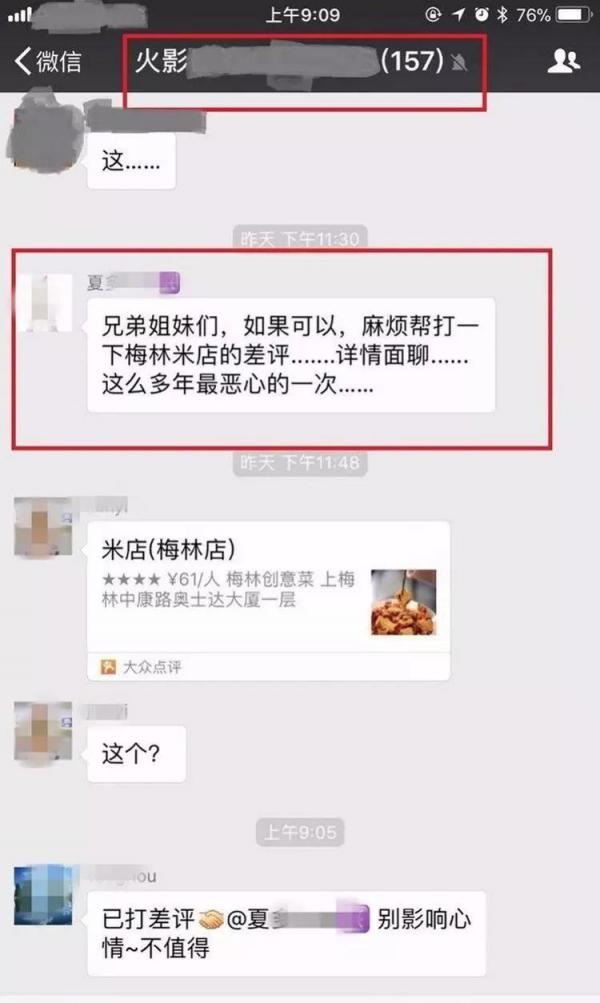Tap the 微信 back label
The height and width of the screenshot is (1003, 600).
pyautogui.click(x=59, y=61)
